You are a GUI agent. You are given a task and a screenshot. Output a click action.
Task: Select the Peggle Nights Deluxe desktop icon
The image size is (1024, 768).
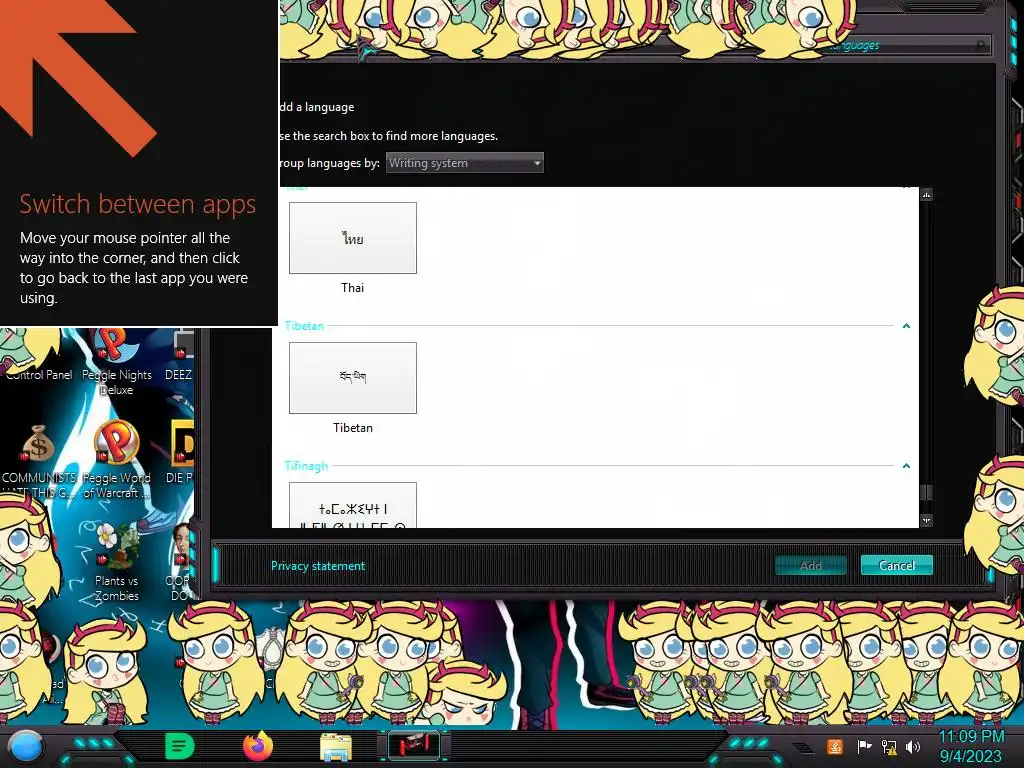116,362
